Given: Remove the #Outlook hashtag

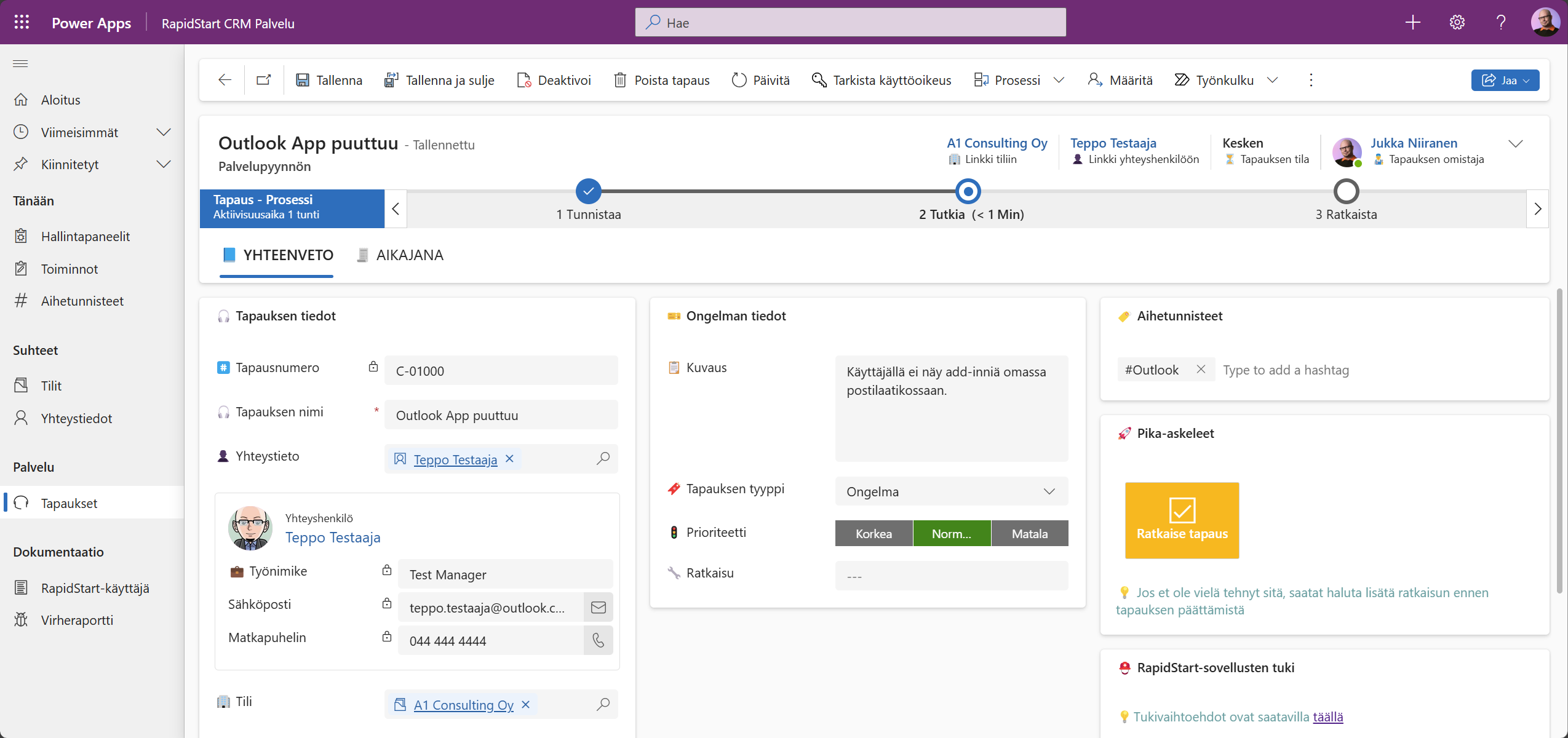Looking at the screenshot, I should click(1201, 369).
